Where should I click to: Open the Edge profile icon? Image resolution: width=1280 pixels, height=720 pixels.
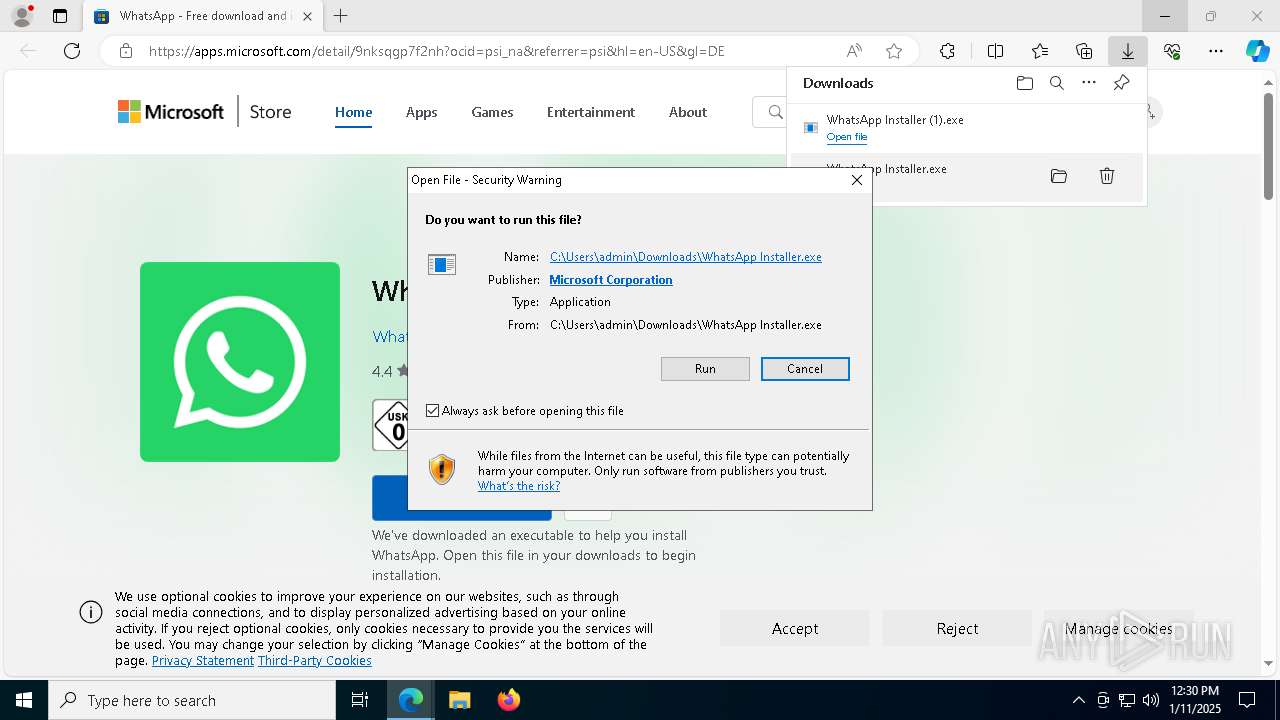click(22, 16)
